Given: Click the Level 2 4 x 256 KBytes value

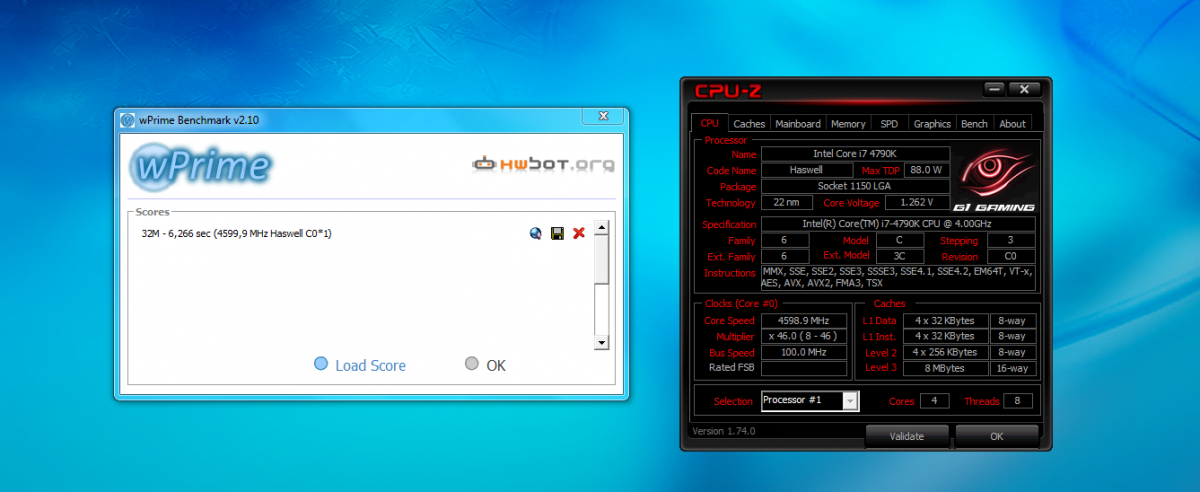Looking at the screenshot, I should [945, 352].
